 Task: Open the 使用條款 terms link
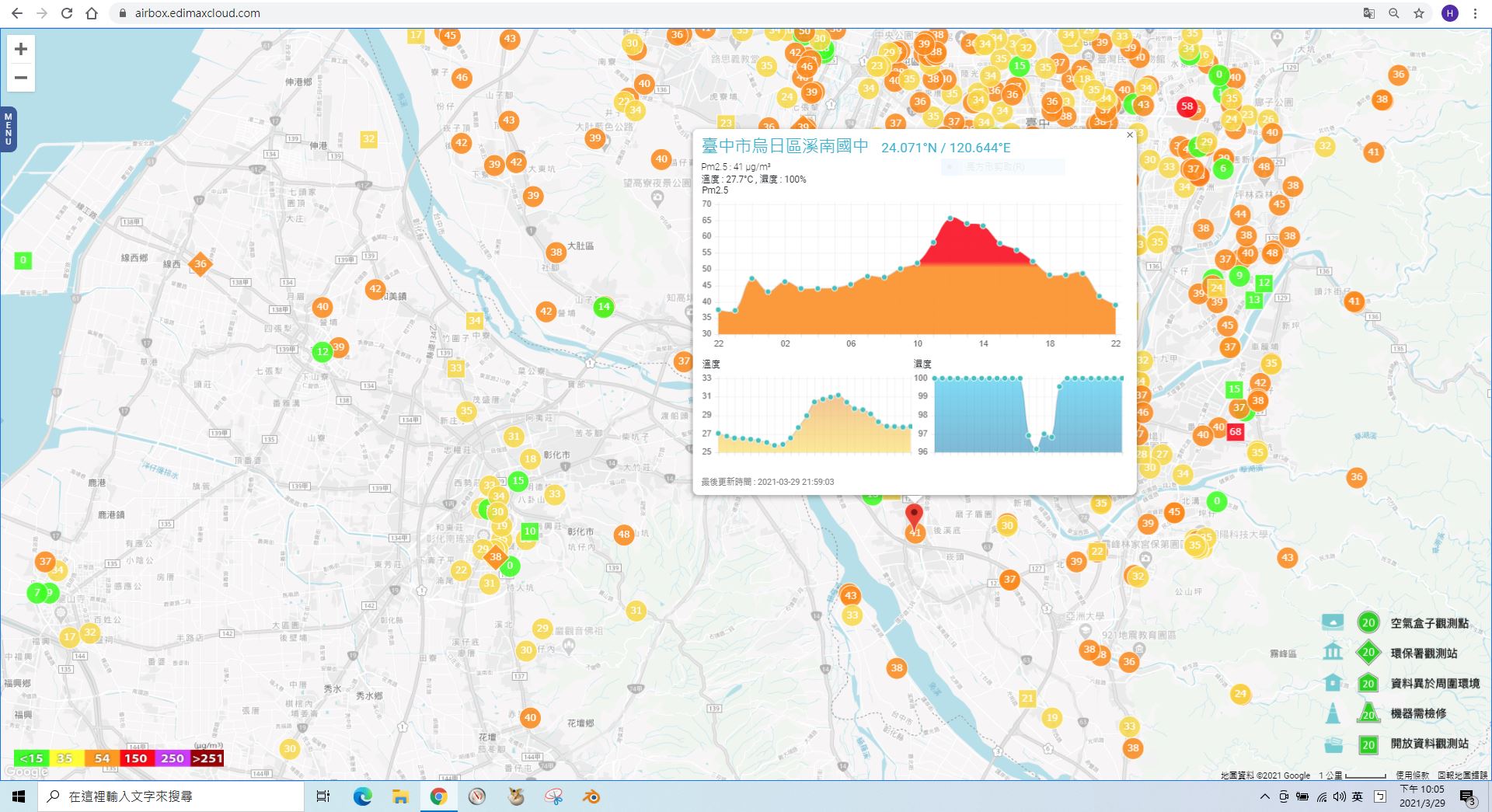pos(1412,775)
